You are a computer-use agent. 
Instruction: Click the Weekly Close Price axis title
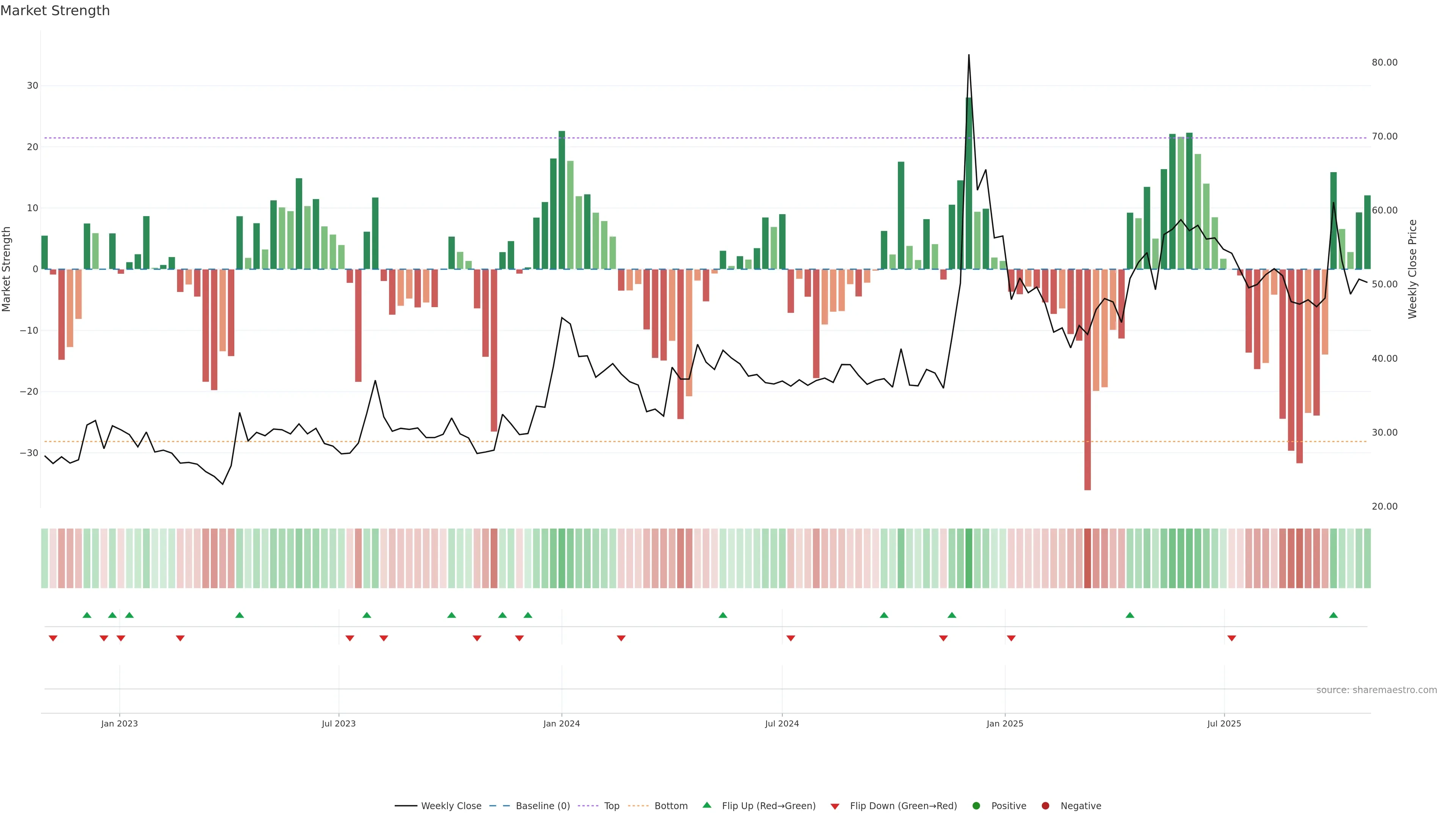[x=1412, y=269]
